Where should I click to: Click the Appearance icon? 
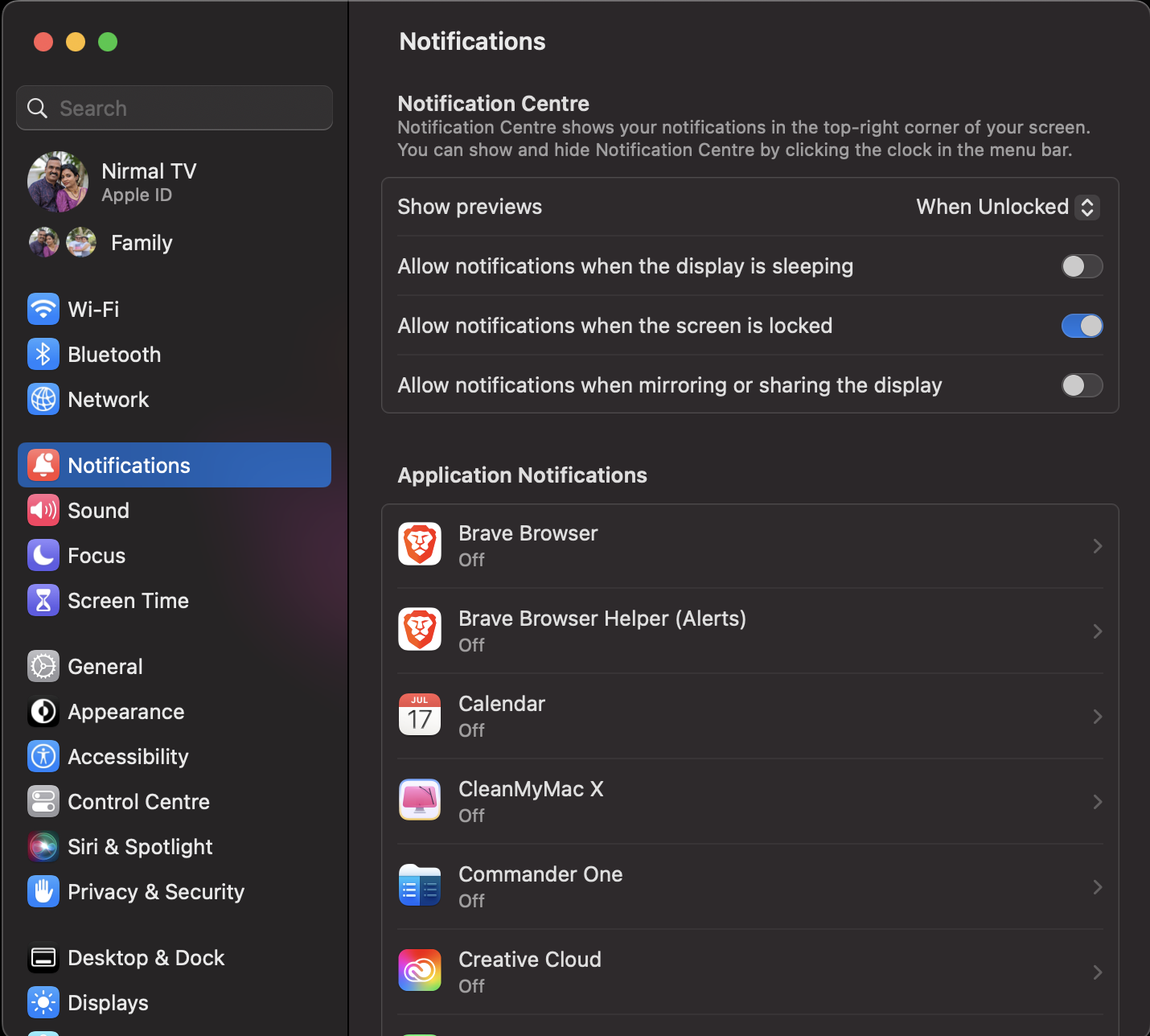pyautogui.click(x=43, y=711)
